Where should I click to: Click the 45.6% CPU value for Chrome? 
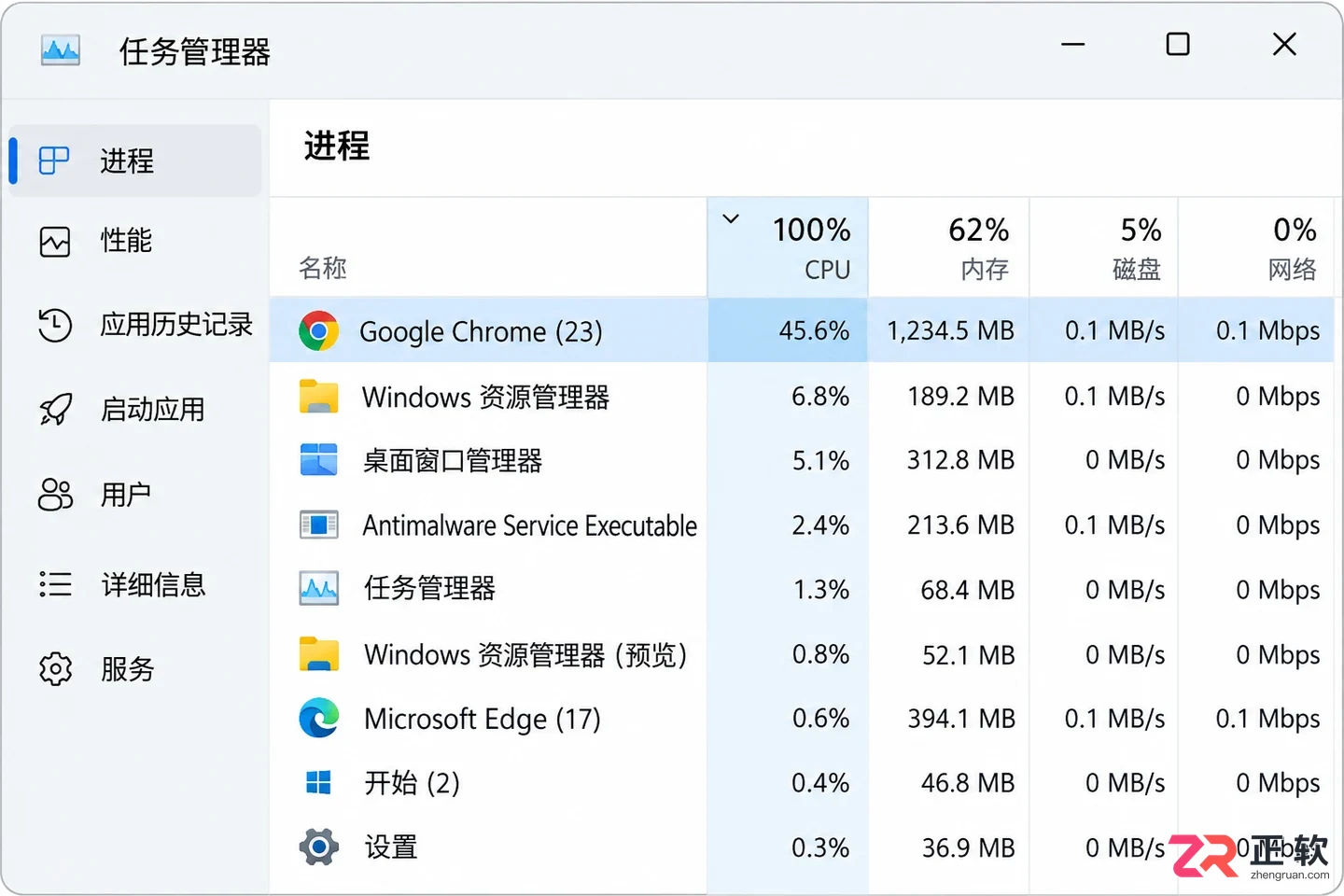tap(814, 330)
